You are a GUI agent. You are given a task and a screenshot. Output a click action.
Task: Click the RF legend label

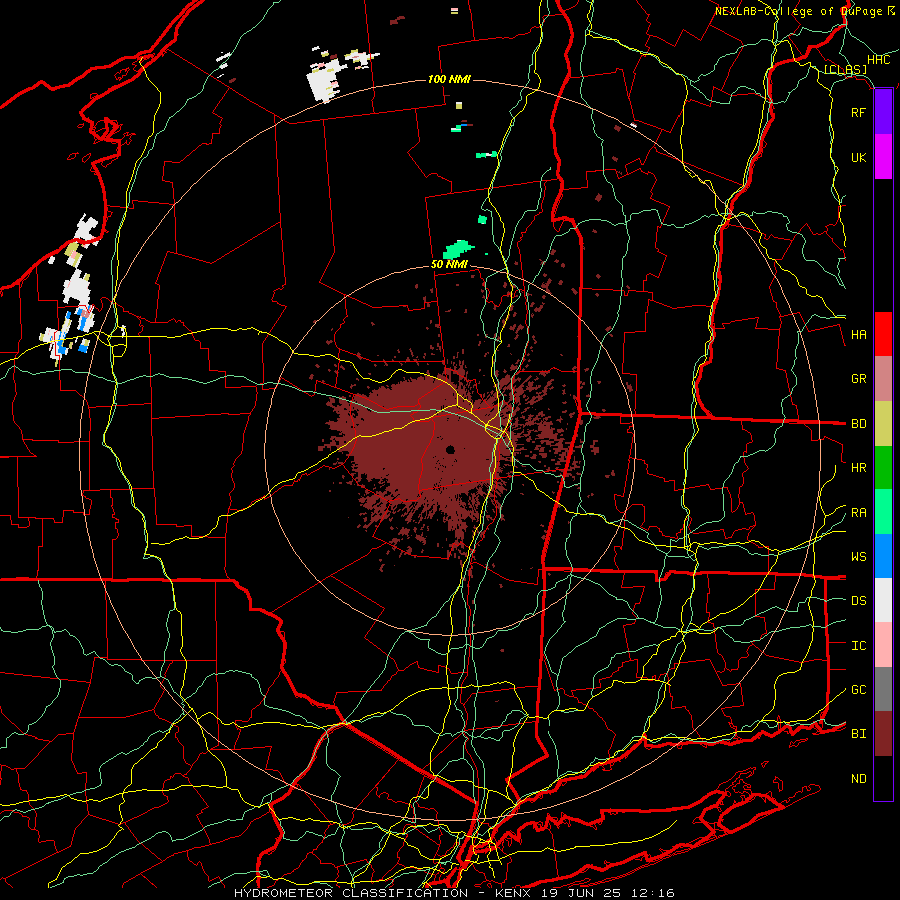[859, 112]
